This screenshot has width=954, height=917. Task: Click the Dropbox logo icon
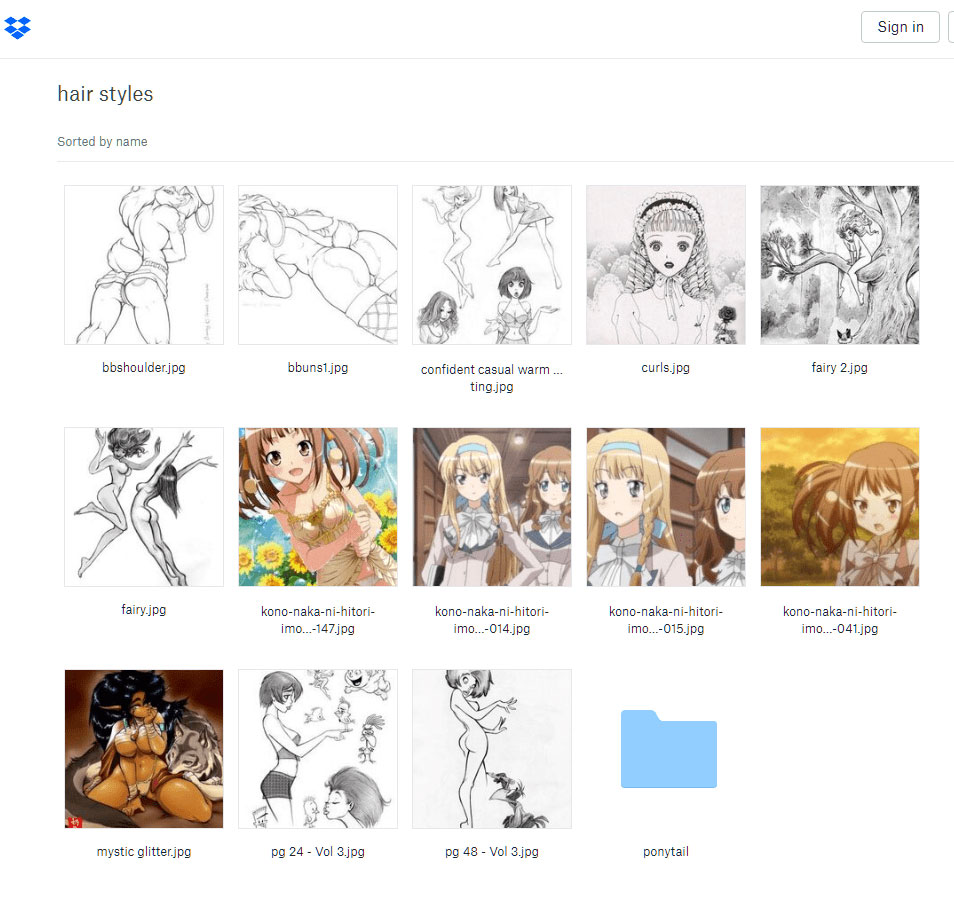coord(18,27)
